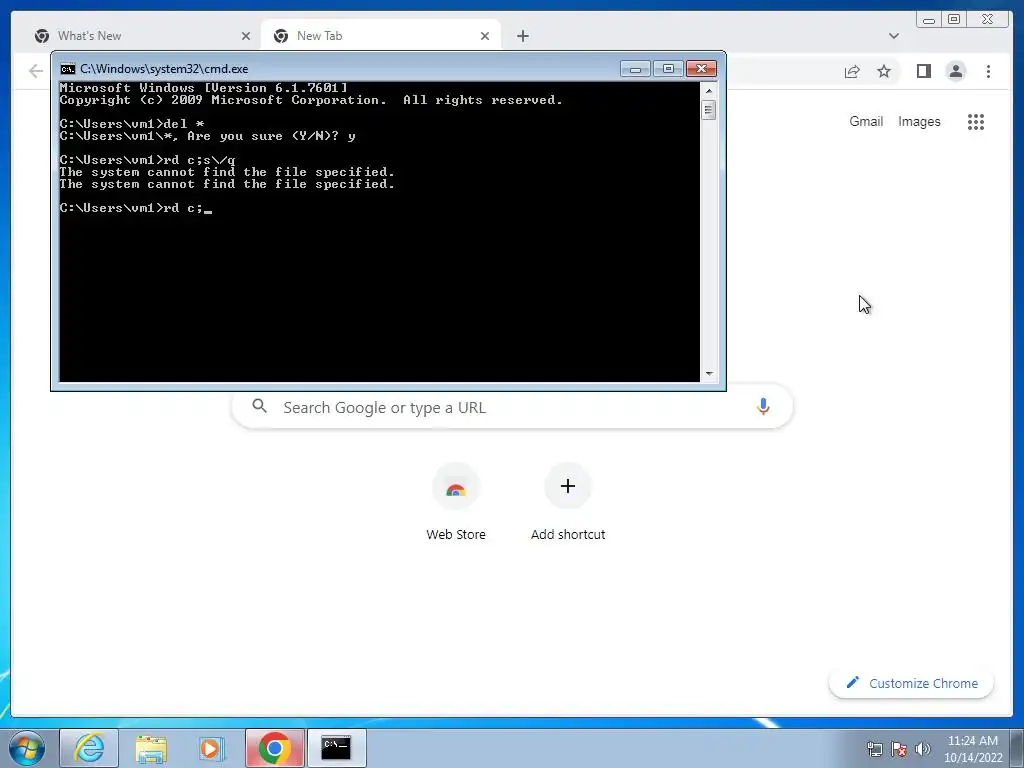Image resolution: width=1024 pixels, height=768 pixels.
Task: Open the Web Store shortcut
Action: [x=456, y=503]
